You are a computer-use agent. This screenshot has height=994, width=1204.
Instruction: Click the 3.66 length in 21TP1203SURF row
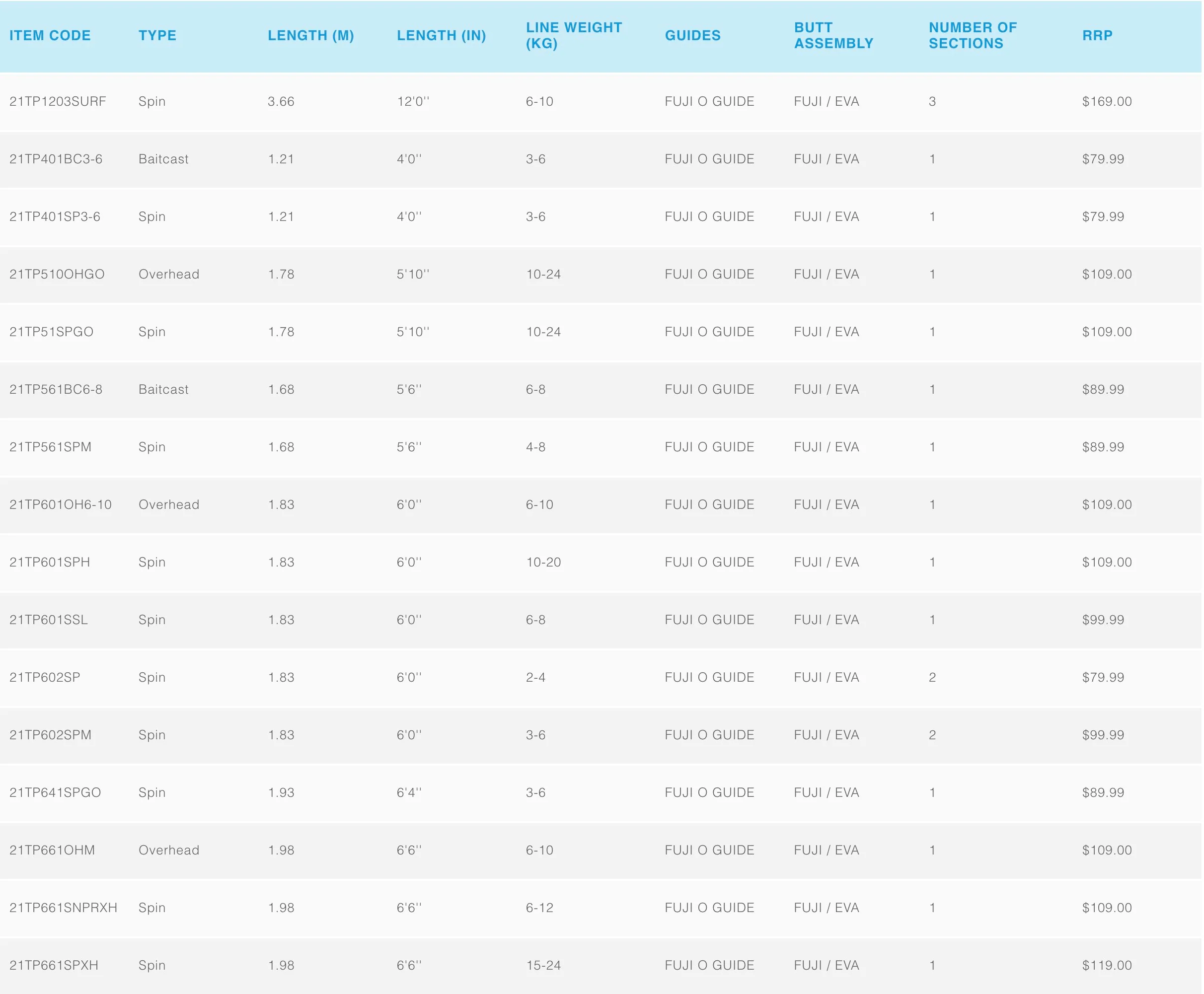[x=281, y=101]
